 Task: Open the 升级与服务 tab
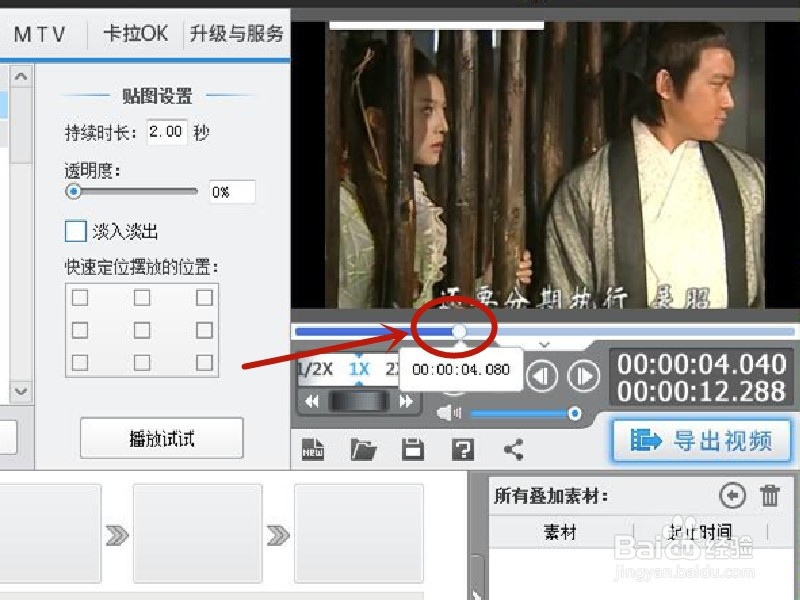pyautogui.click(x=237, y=34)
